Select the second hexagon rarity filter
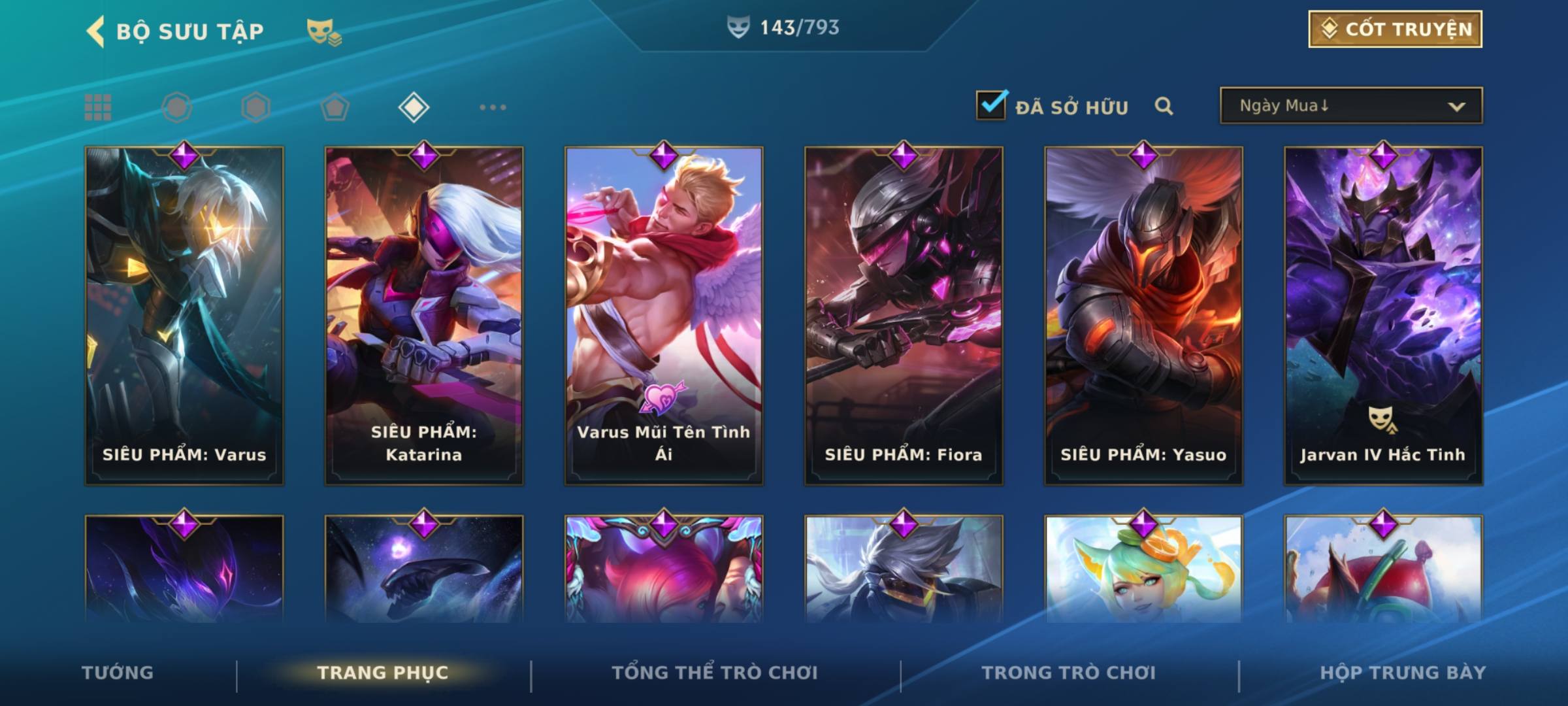This screenshot has width=1568, height=706. point(255,107)
